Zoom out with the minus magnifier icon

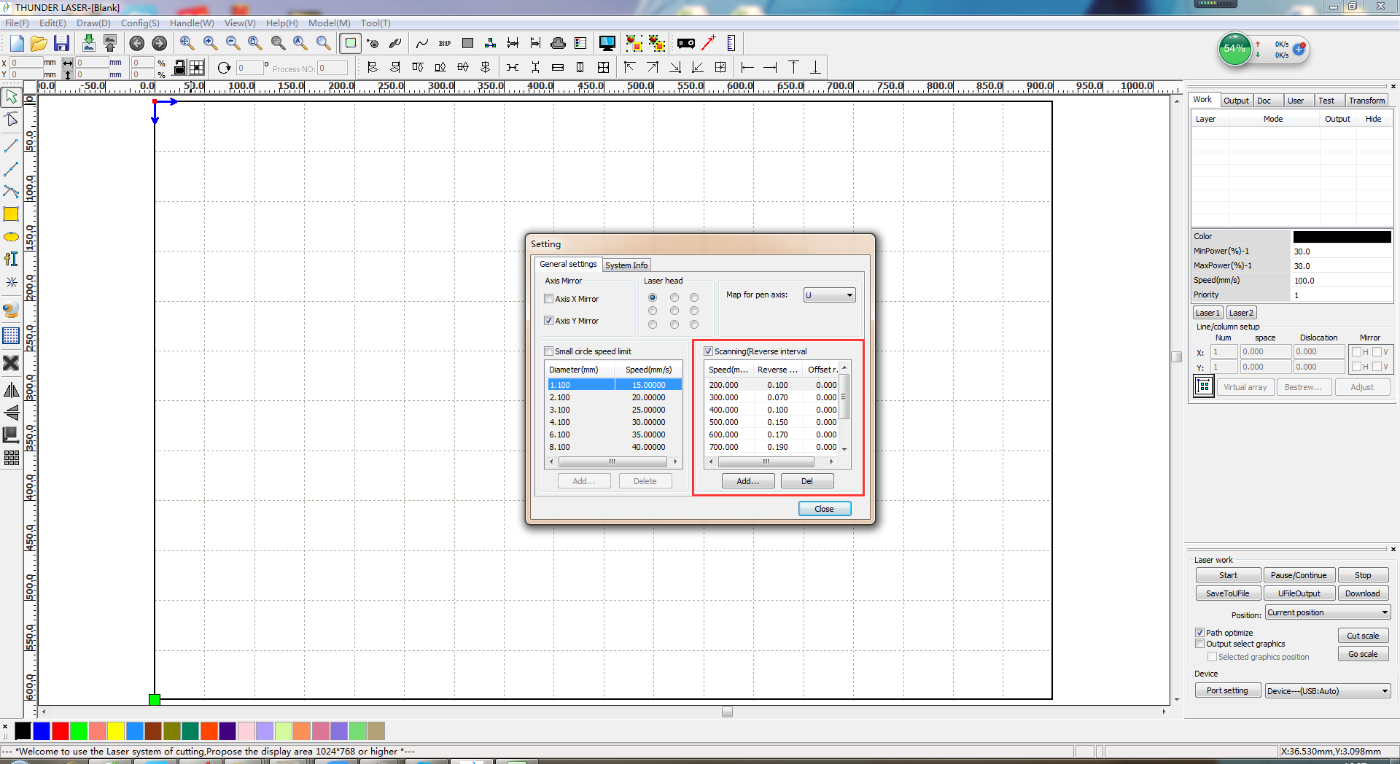point(233,43)
